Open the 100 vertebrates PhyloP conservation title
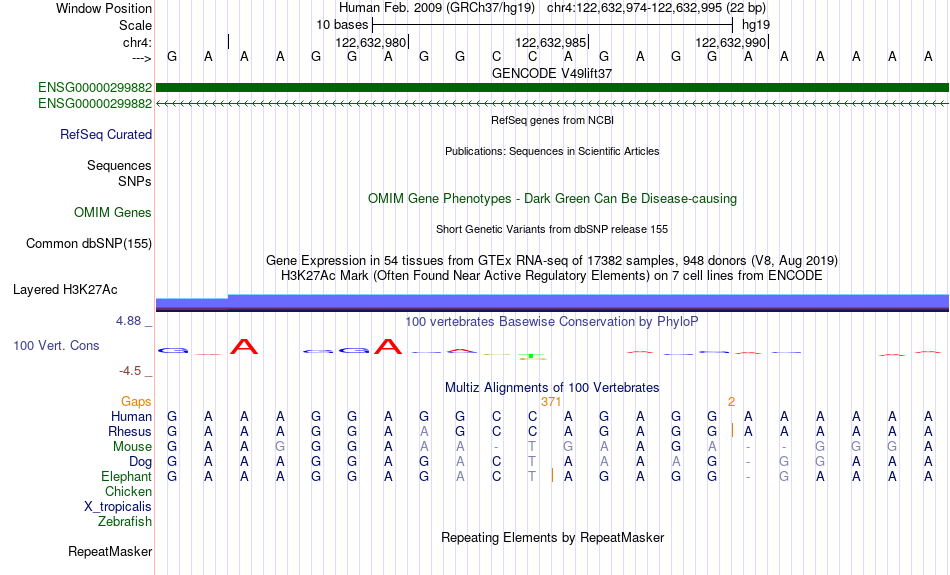 point(552,322)
